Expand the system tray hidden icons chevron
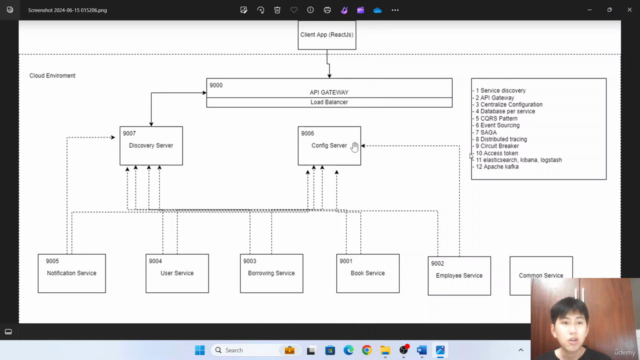Viewport: 640px width, 360px height. (x=521, y=350)
